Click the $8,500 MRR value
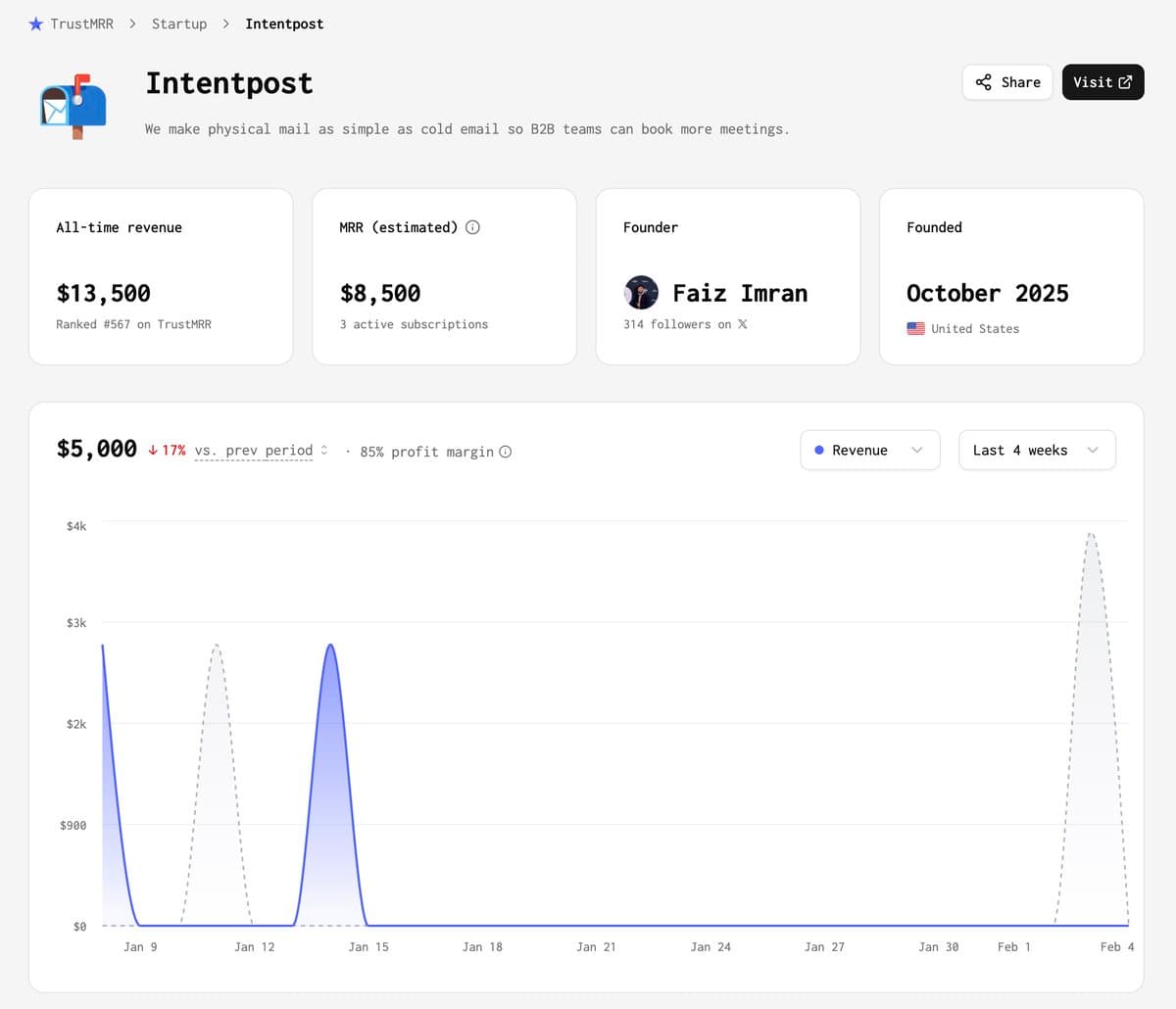Image resolution: width=1176 pixels, height=1009 pixels. [380, 293]
